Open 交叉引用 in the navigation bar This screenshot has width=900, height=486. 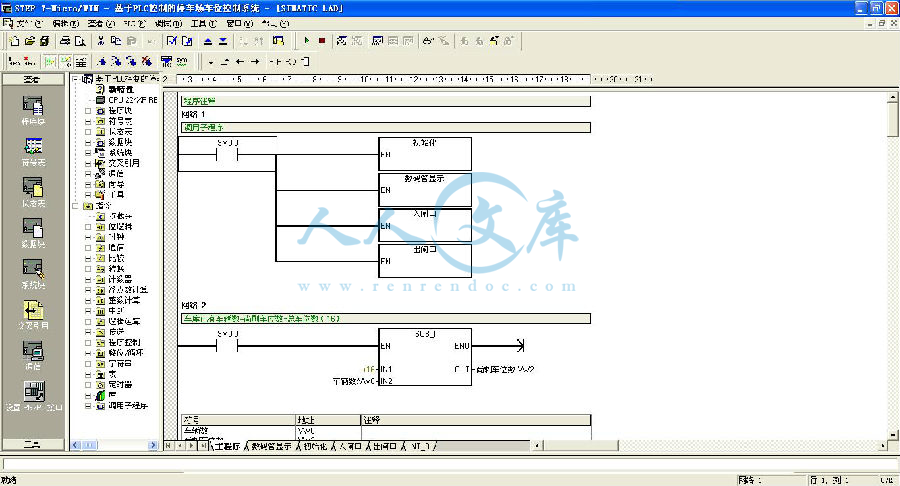(x=33, y=315)
